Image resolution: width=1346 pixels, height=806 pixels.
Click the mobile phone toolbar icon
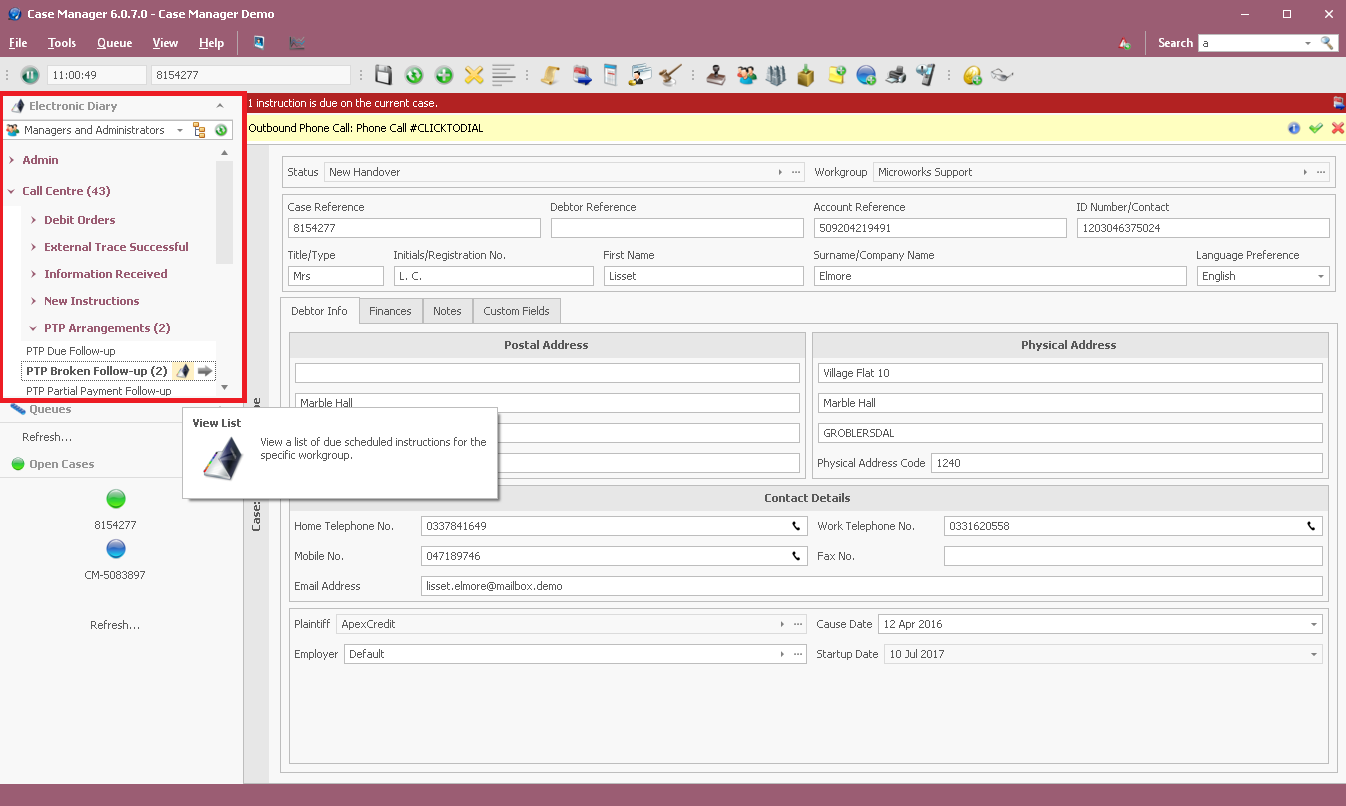(x=926, y=75)
